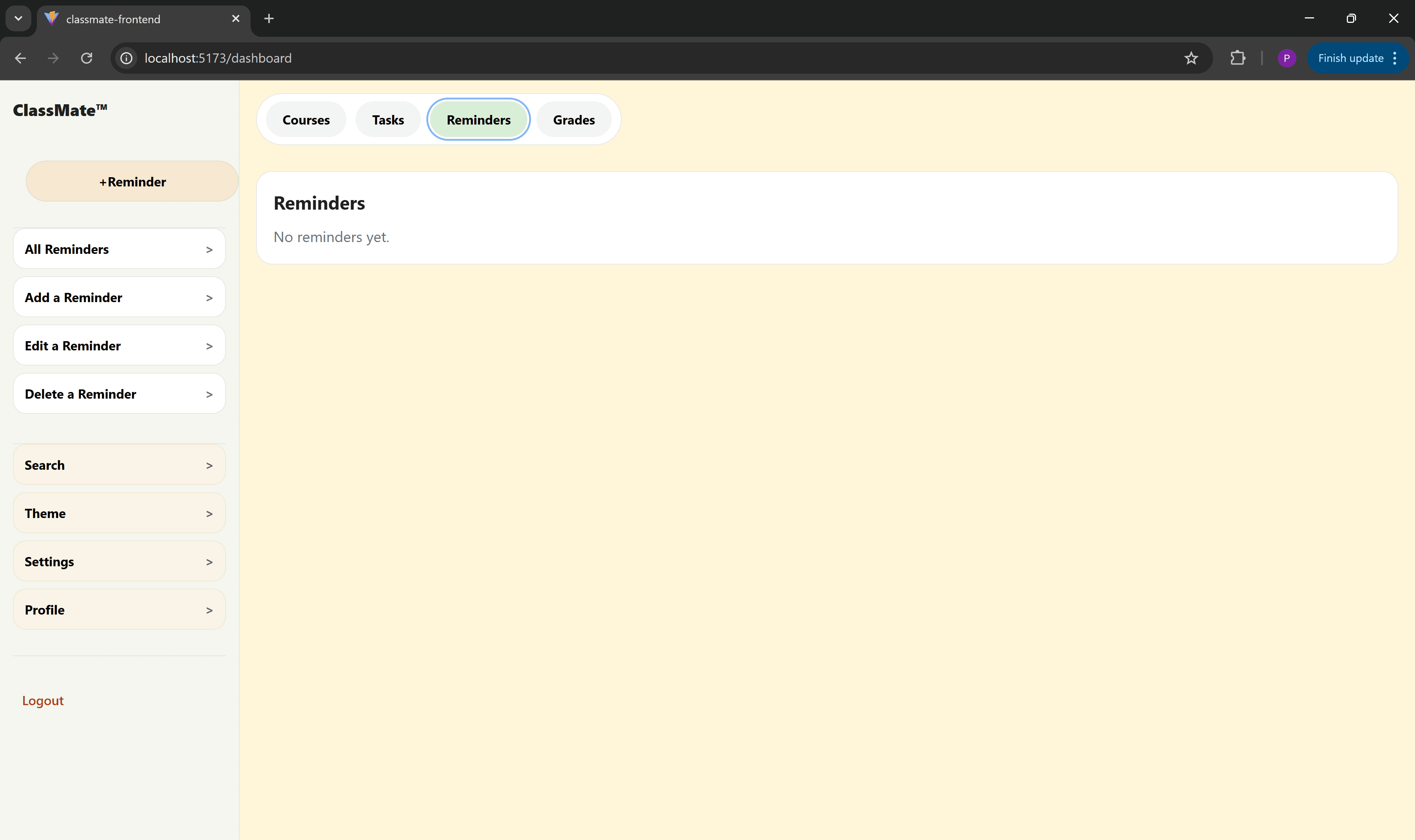1415x840 pixels.
Task: Reload the page with refresh icon
Action: click(87, 58)
